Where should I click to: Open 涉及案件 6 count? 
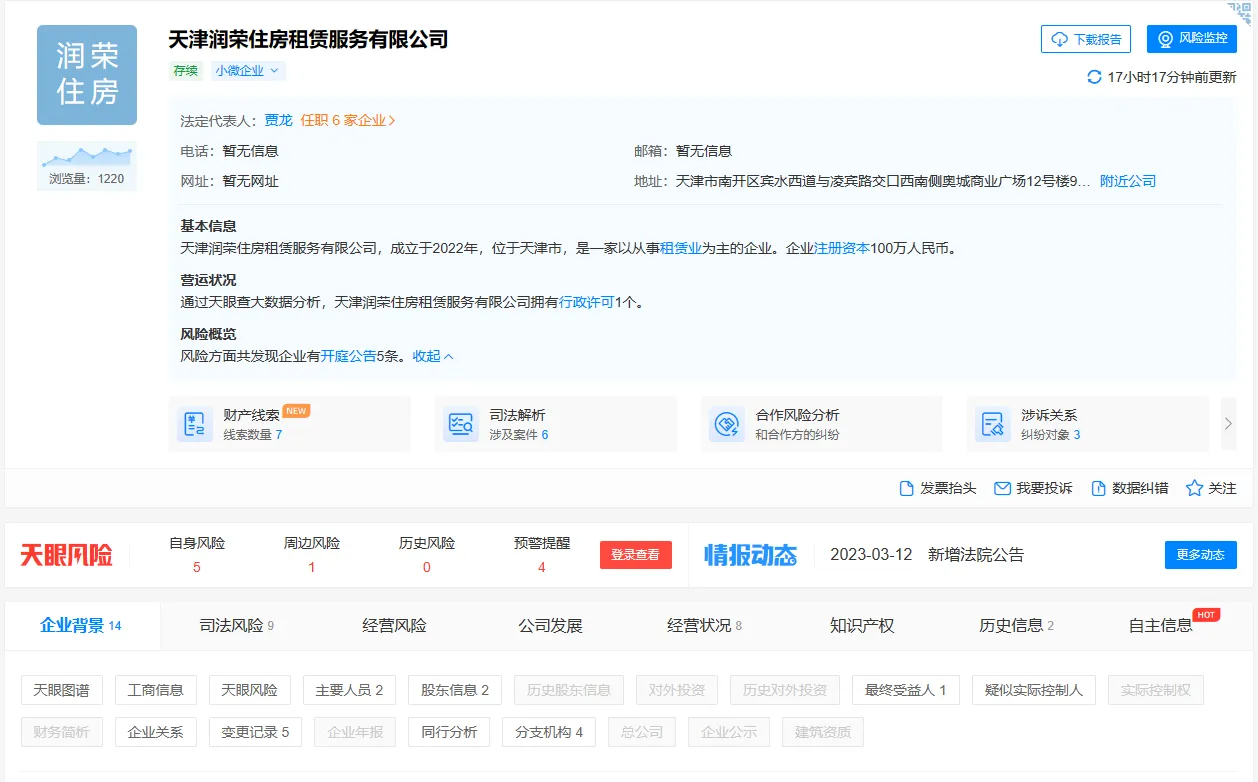(x=518, y=435)
